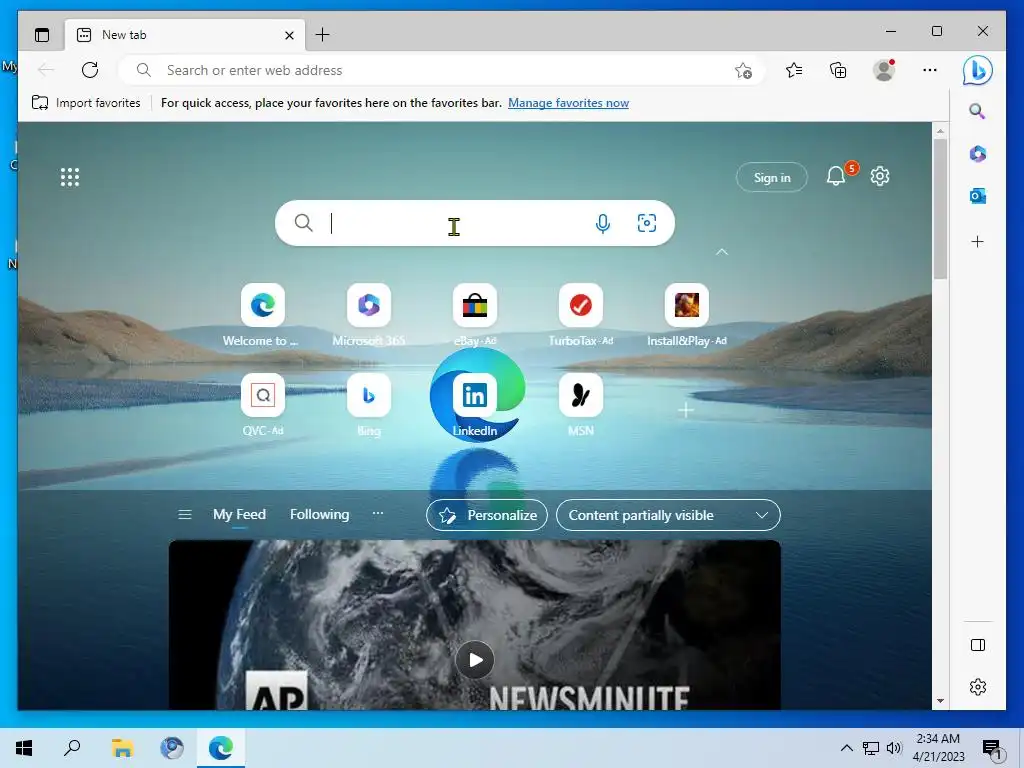This screenshot has width=1024, height=768.
Task: Click the page search box
Action: [x=475, y=223]
